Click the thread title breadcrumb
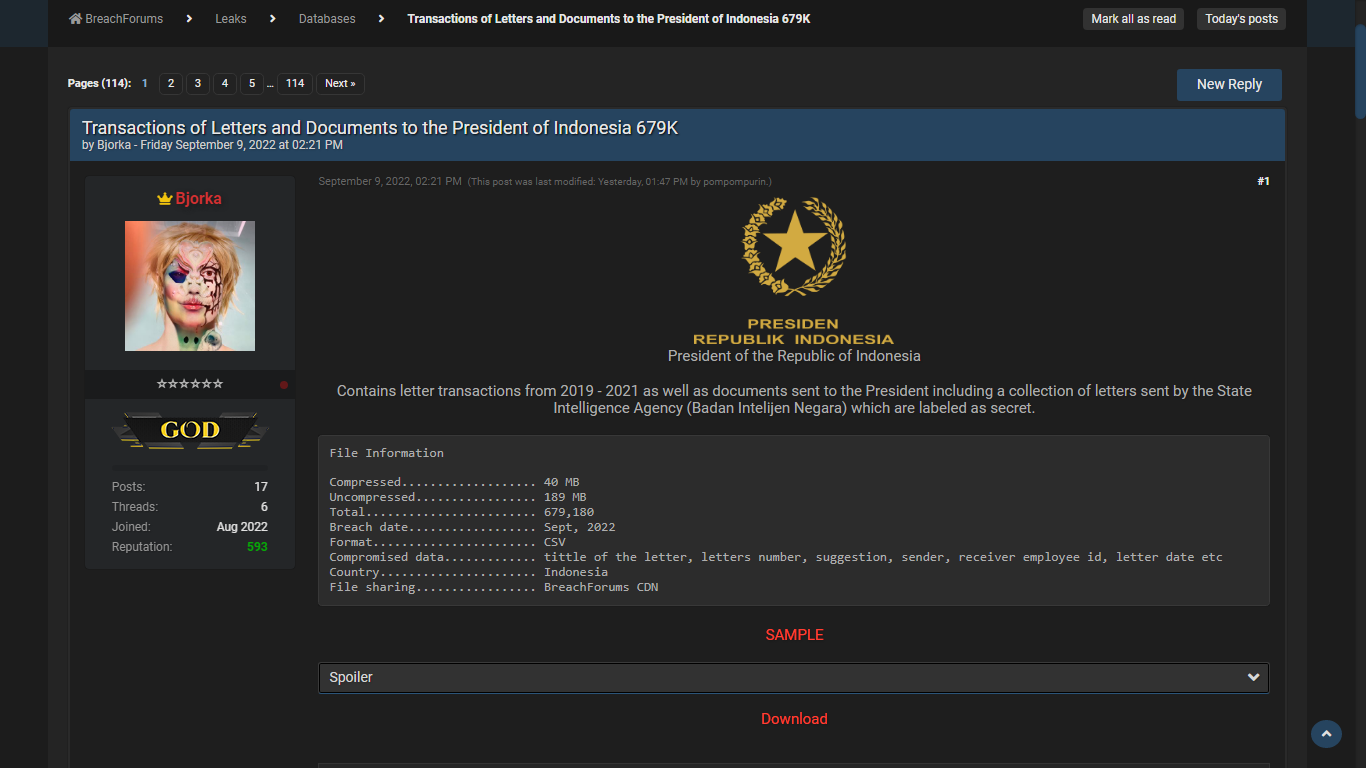 pos(609,19)
